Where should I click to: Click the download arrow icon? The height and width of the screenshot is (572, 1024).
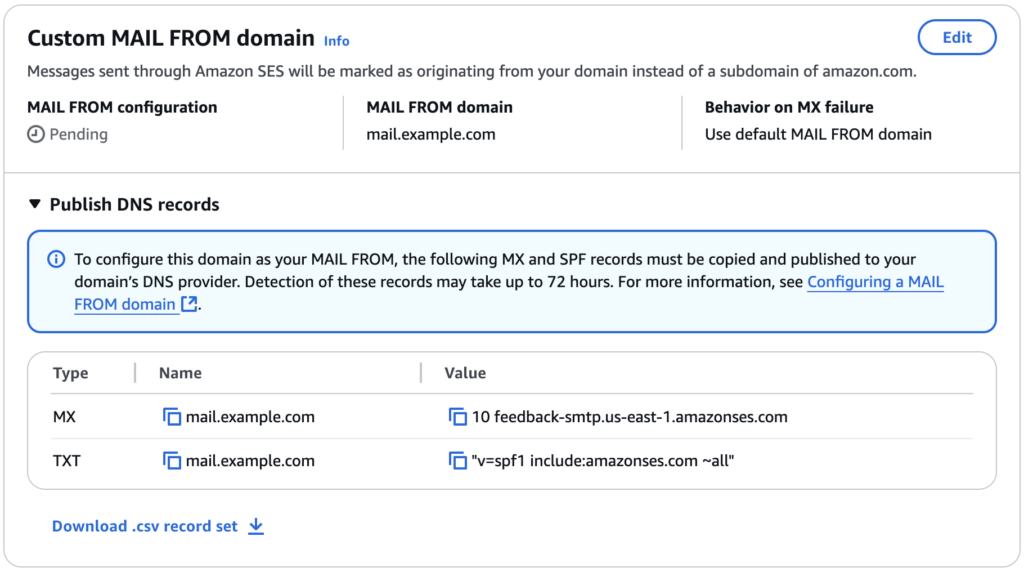click(x=256, y=526)
